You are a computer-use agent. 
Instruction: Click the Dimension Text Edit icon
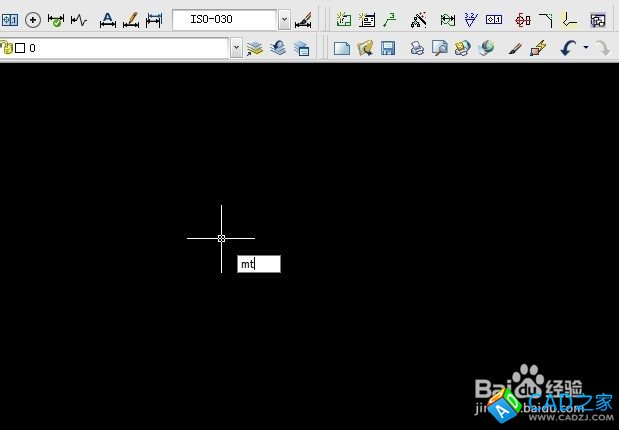[130, 19]
